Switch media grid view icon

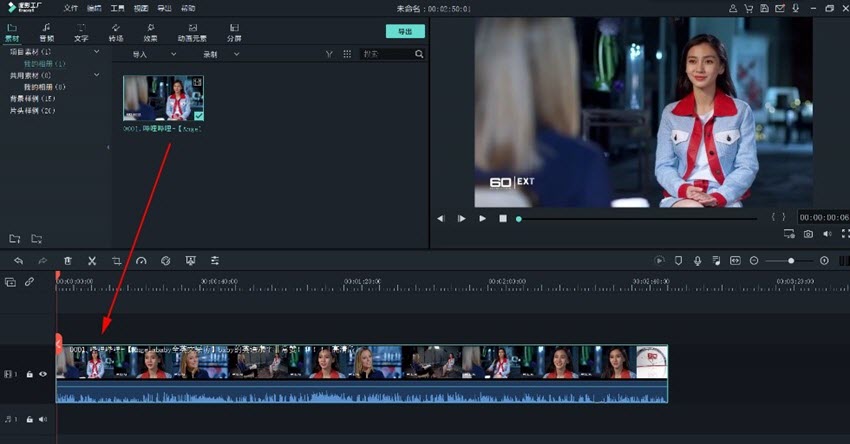(347, 54)
